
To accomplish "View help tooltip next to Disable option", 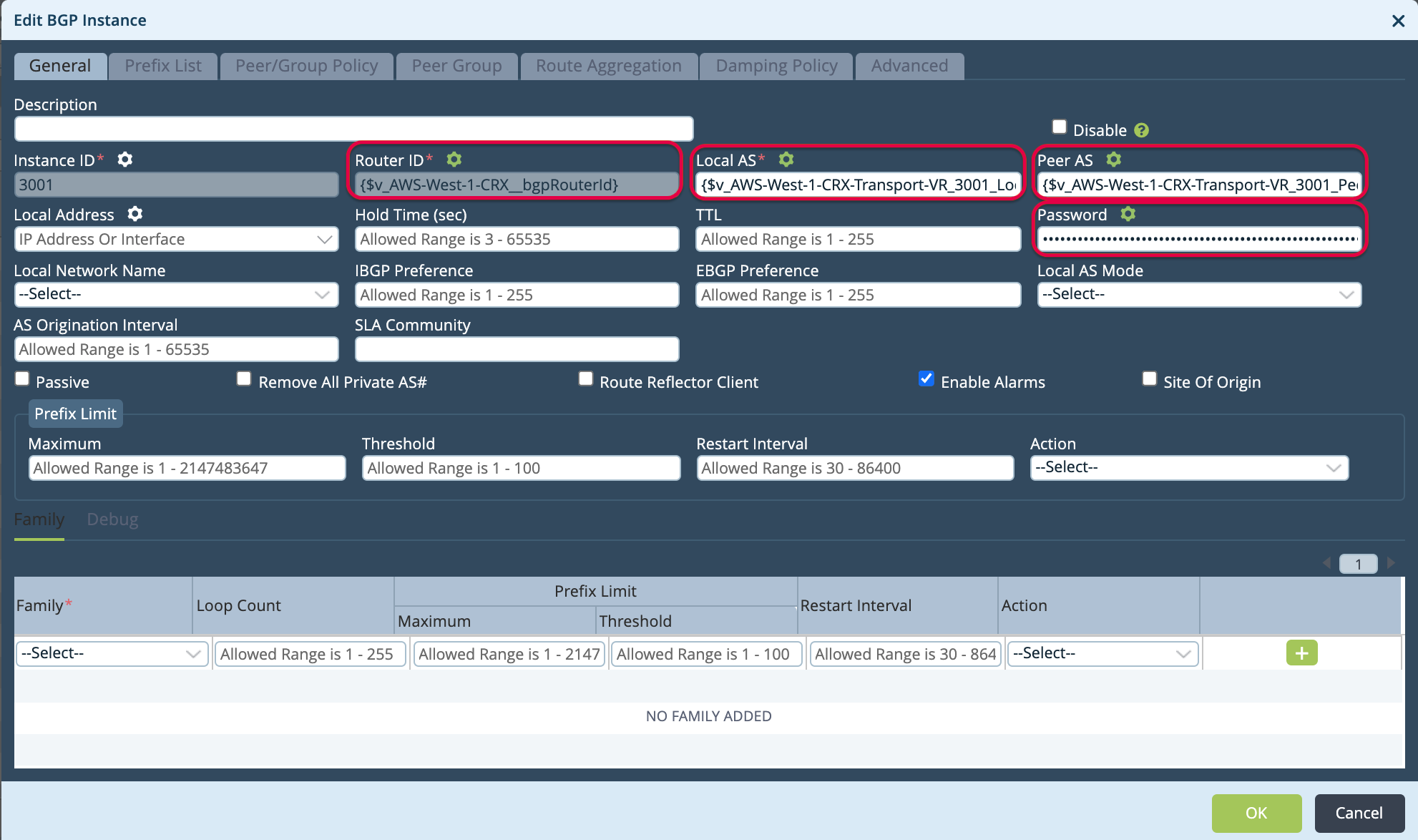I will click(x=1140, y=130).
